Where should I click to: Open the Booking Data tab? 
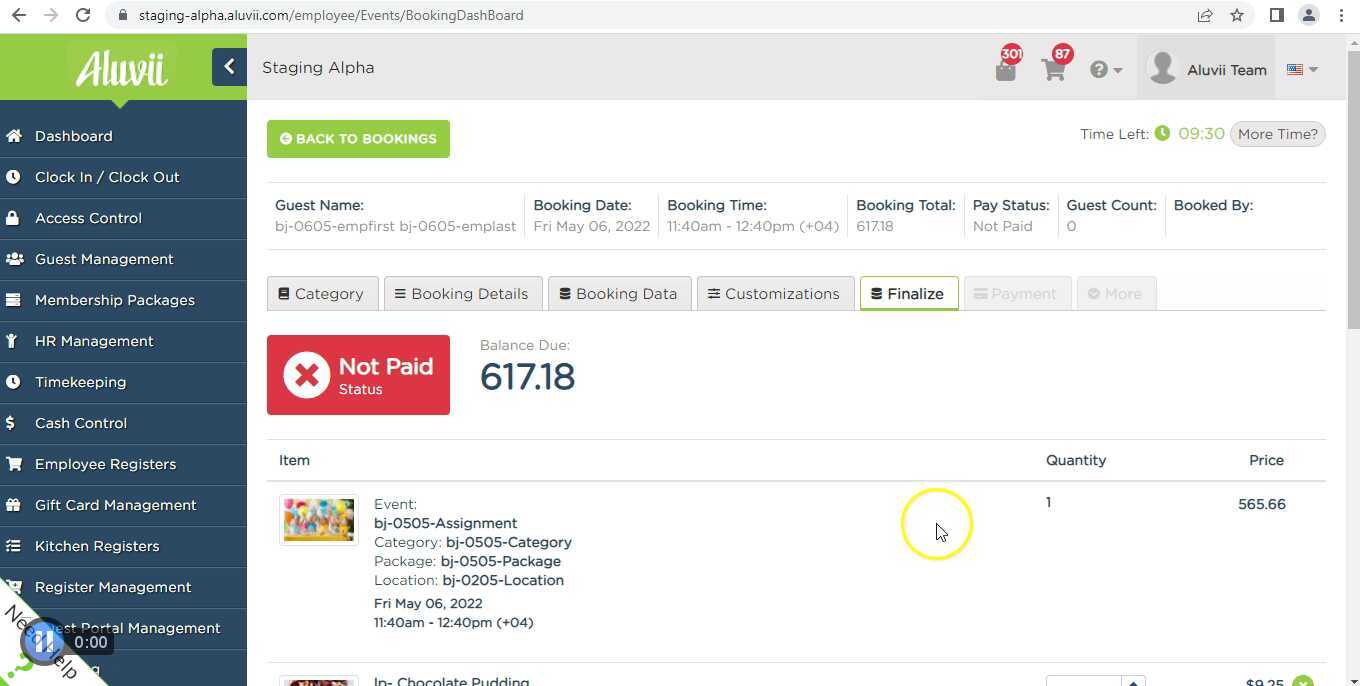pyautogui.click(x=618, y=293)
